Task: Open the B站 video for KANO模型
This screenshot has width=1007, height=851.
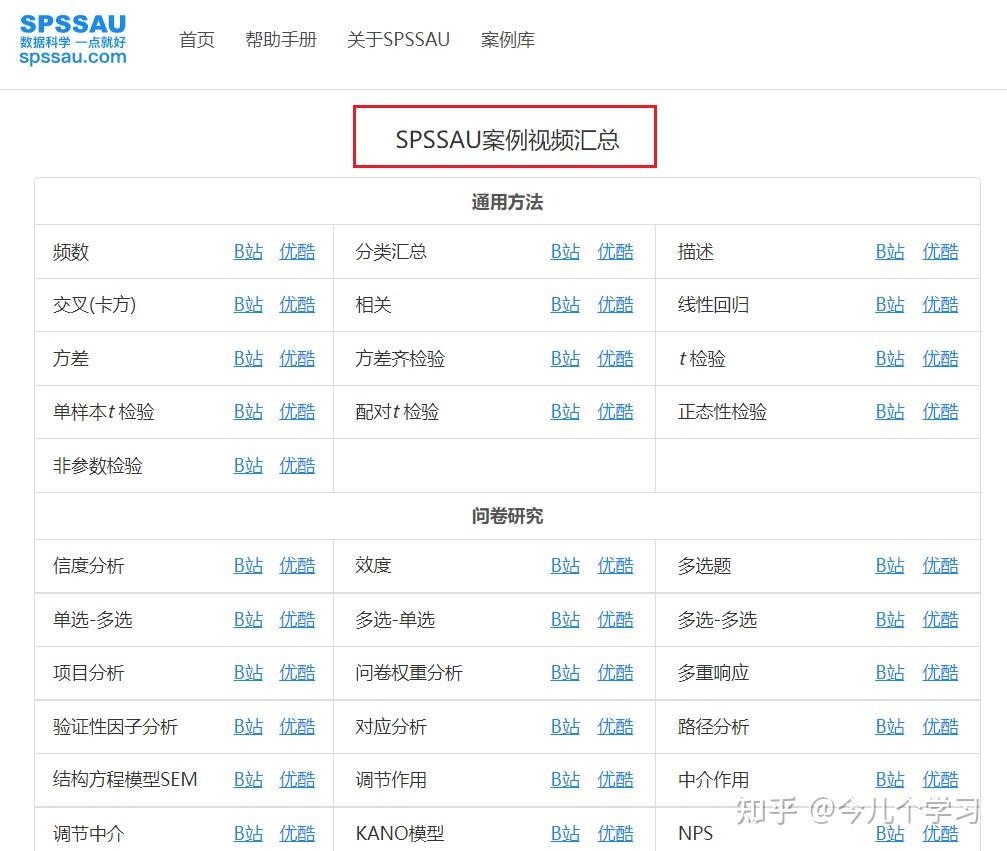Action: pos(565,832)
